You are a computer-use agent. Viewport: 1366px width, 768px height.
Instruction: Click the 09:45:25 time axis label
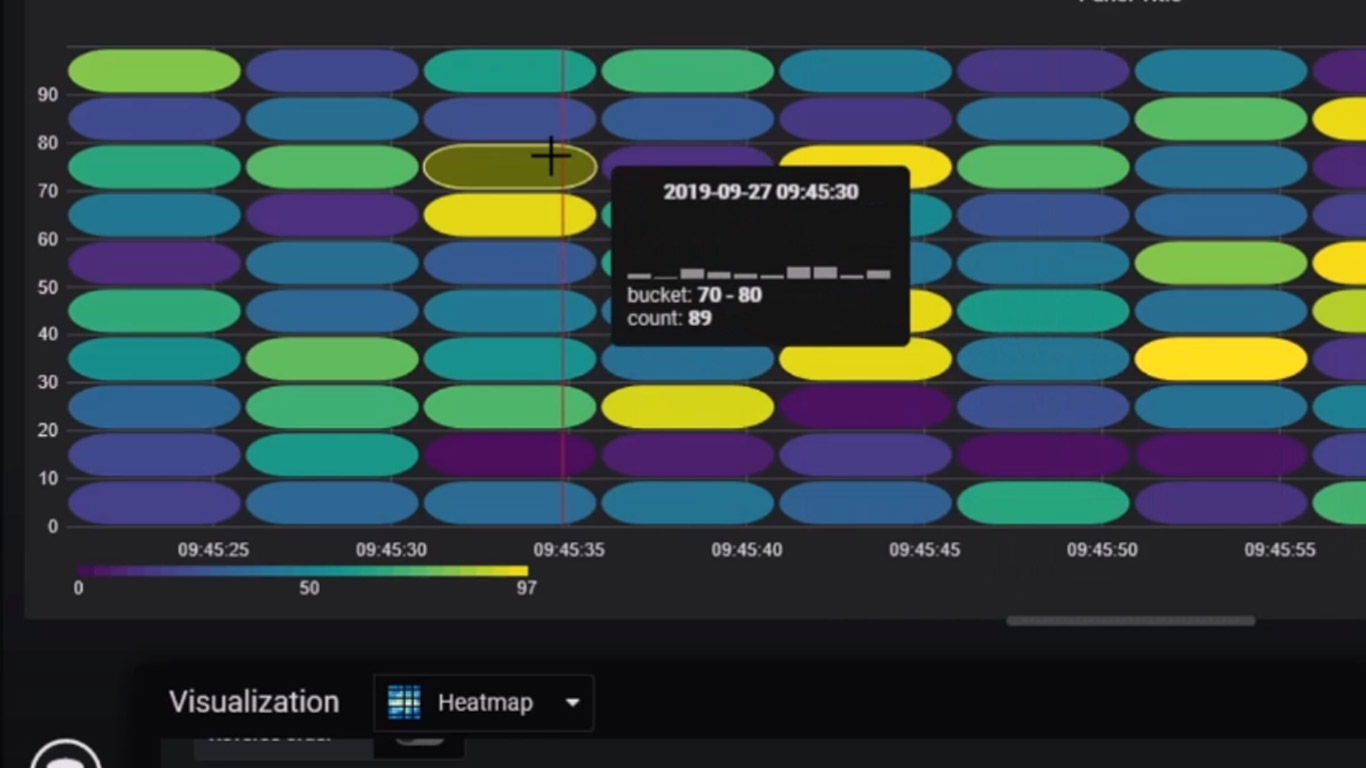pos(214,550)
